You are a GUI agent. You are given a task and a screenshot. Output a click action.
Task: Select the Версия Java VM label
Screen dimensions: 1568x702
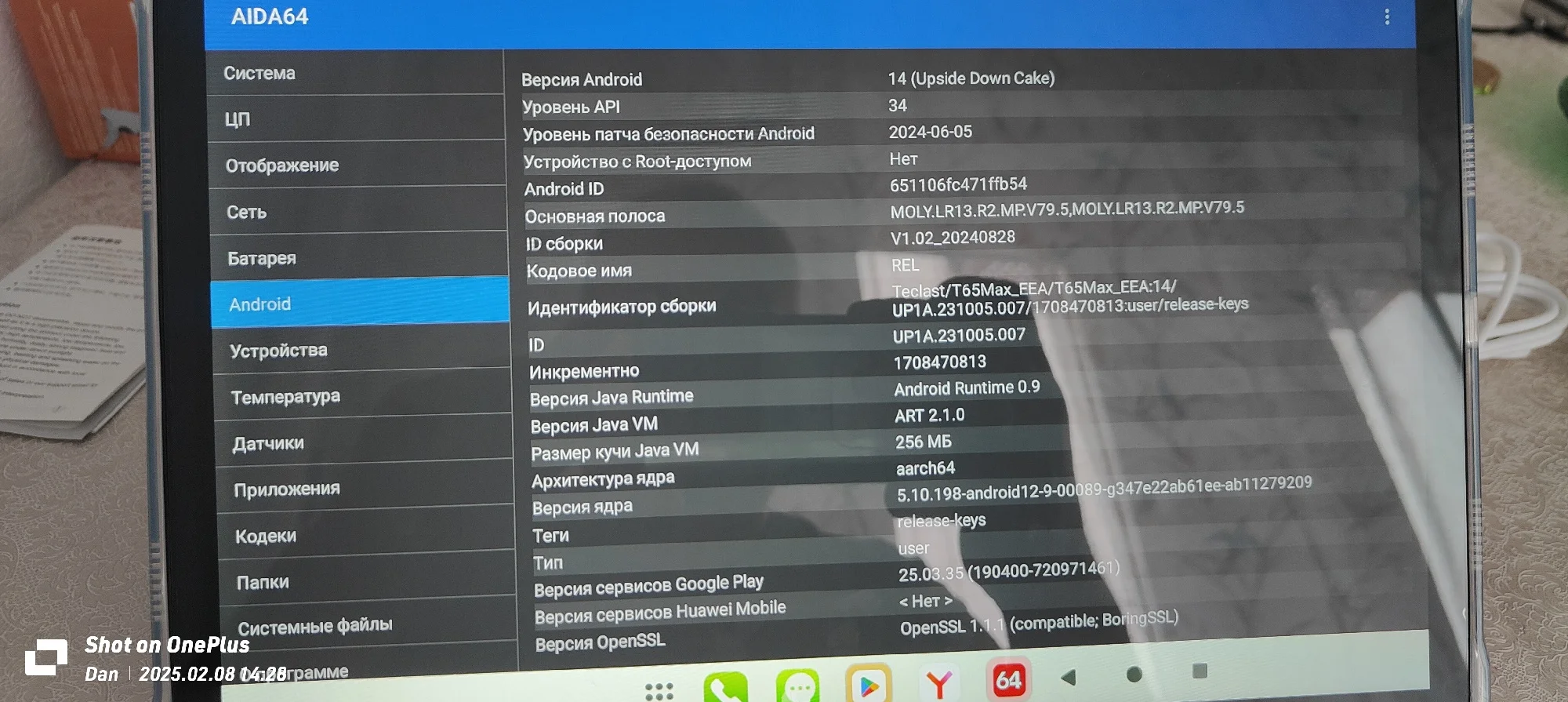tap(594, 425)
